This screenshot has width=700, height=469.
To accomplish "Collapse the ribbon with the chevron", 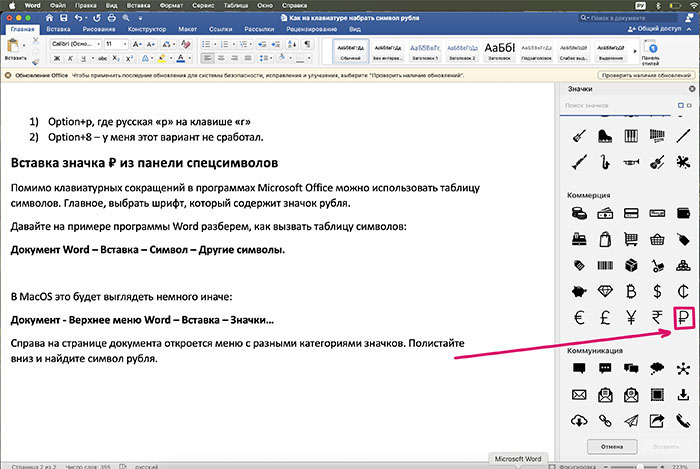I will pos(690,29).
